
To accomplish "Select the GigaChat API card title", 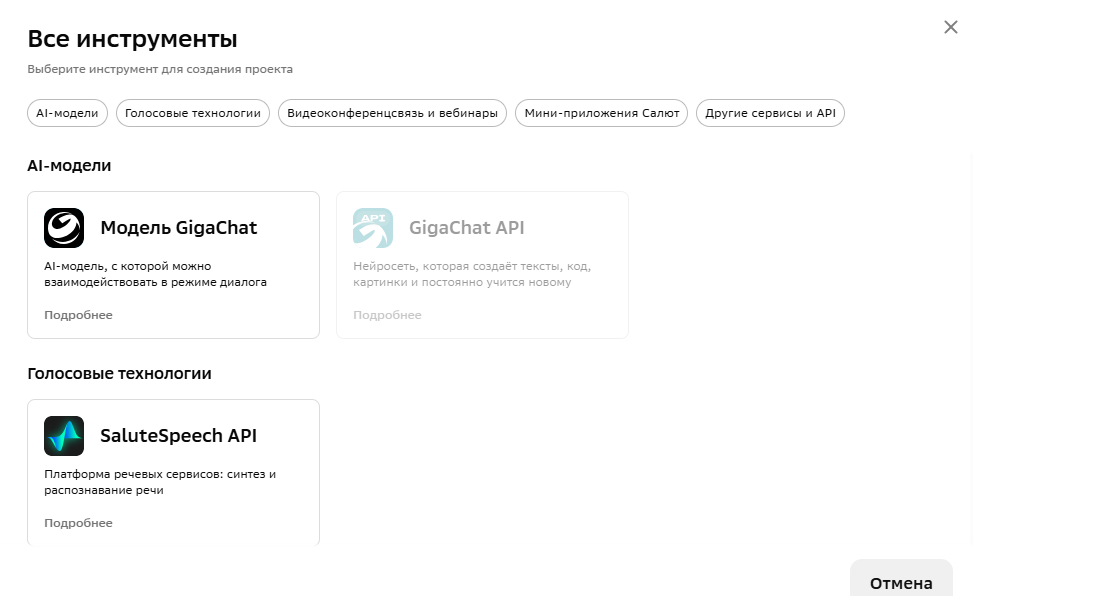I will pos(467,228).
